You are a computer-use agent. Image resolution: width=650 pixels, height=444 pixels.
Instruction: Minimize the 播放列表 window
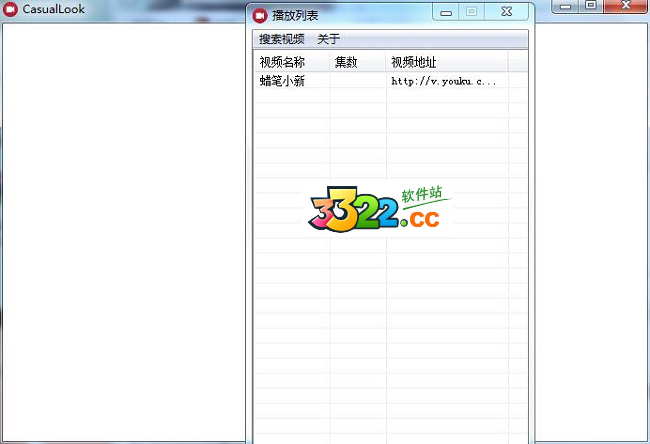click(x=446, y=12)
